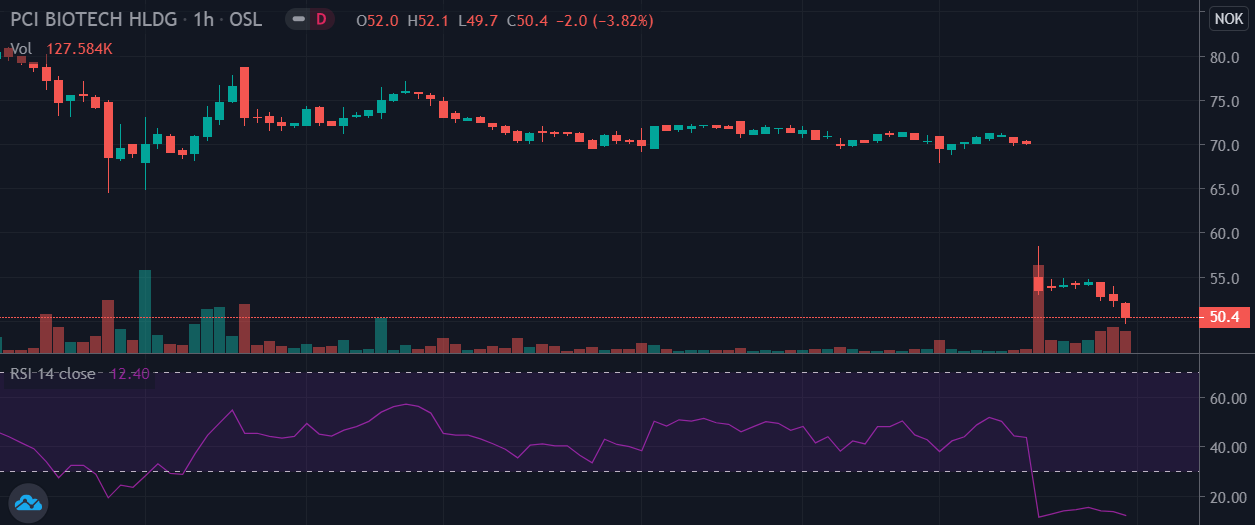The height and width of the screenshot is (525, 1255).
Task: Click the tallest green volume bar
Action: 145,311
